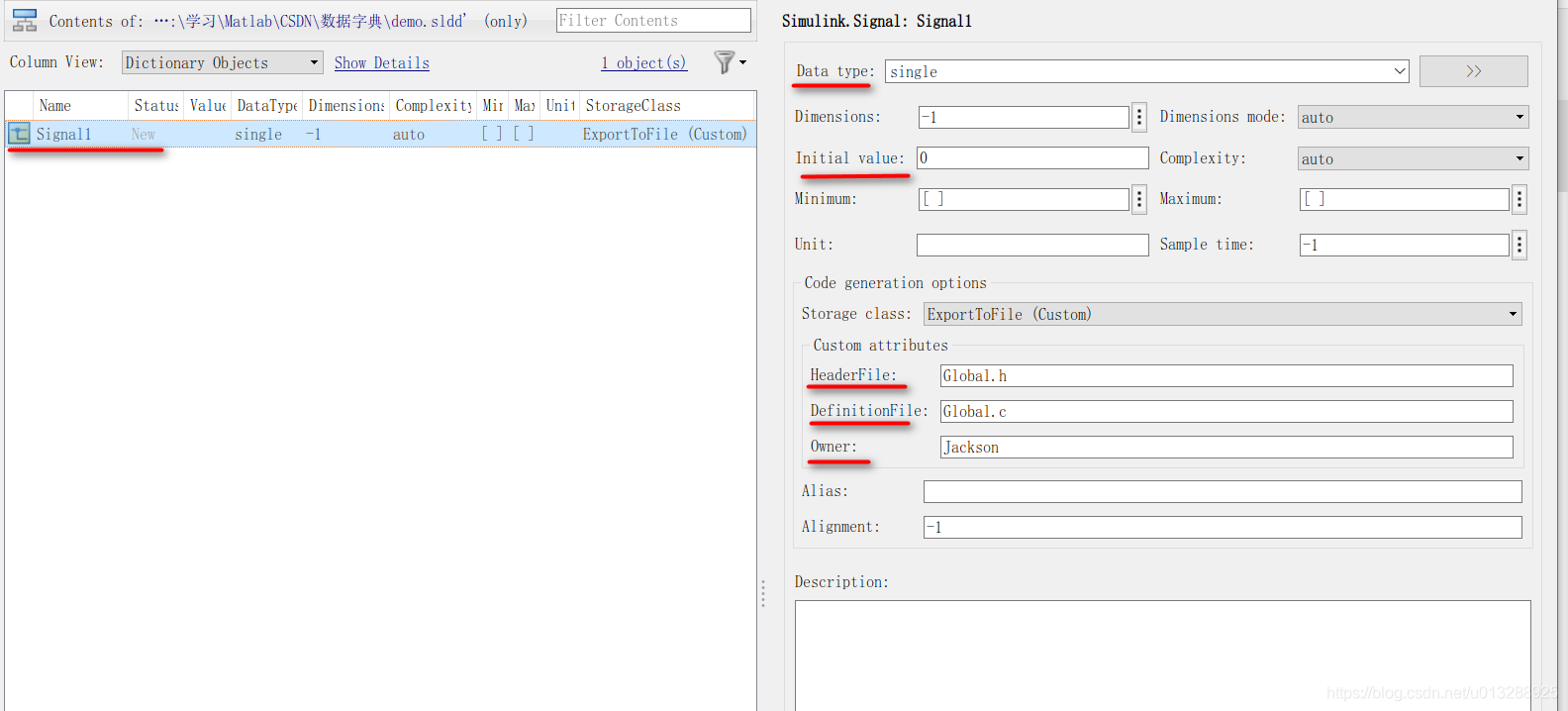Sort by the Status column header
Viewport: 1568px width, 711px height.
click(x=156, y=105)
